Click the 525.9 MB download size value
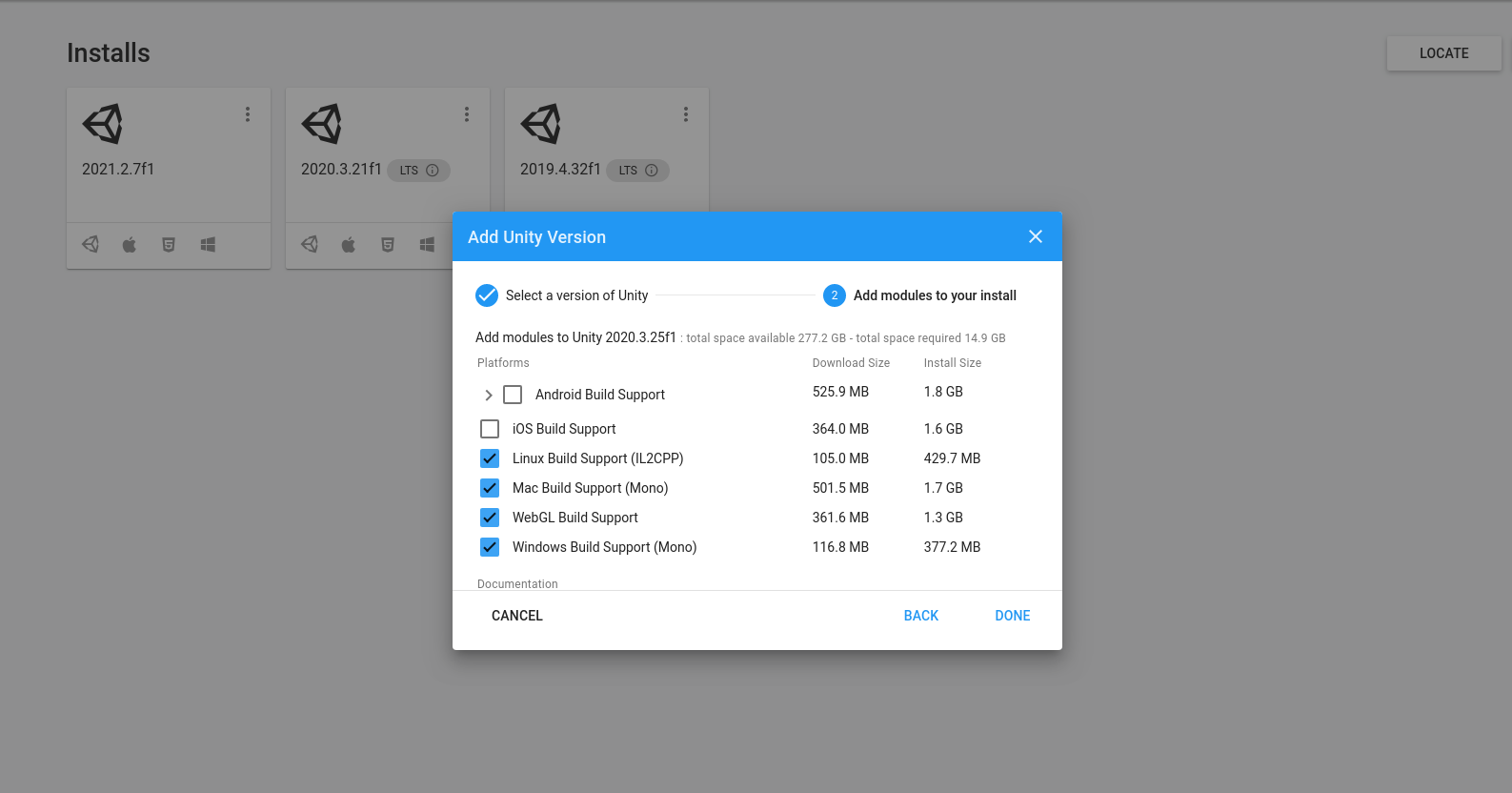The height and width of the screenshot is (793, 1512). point(840,392)
